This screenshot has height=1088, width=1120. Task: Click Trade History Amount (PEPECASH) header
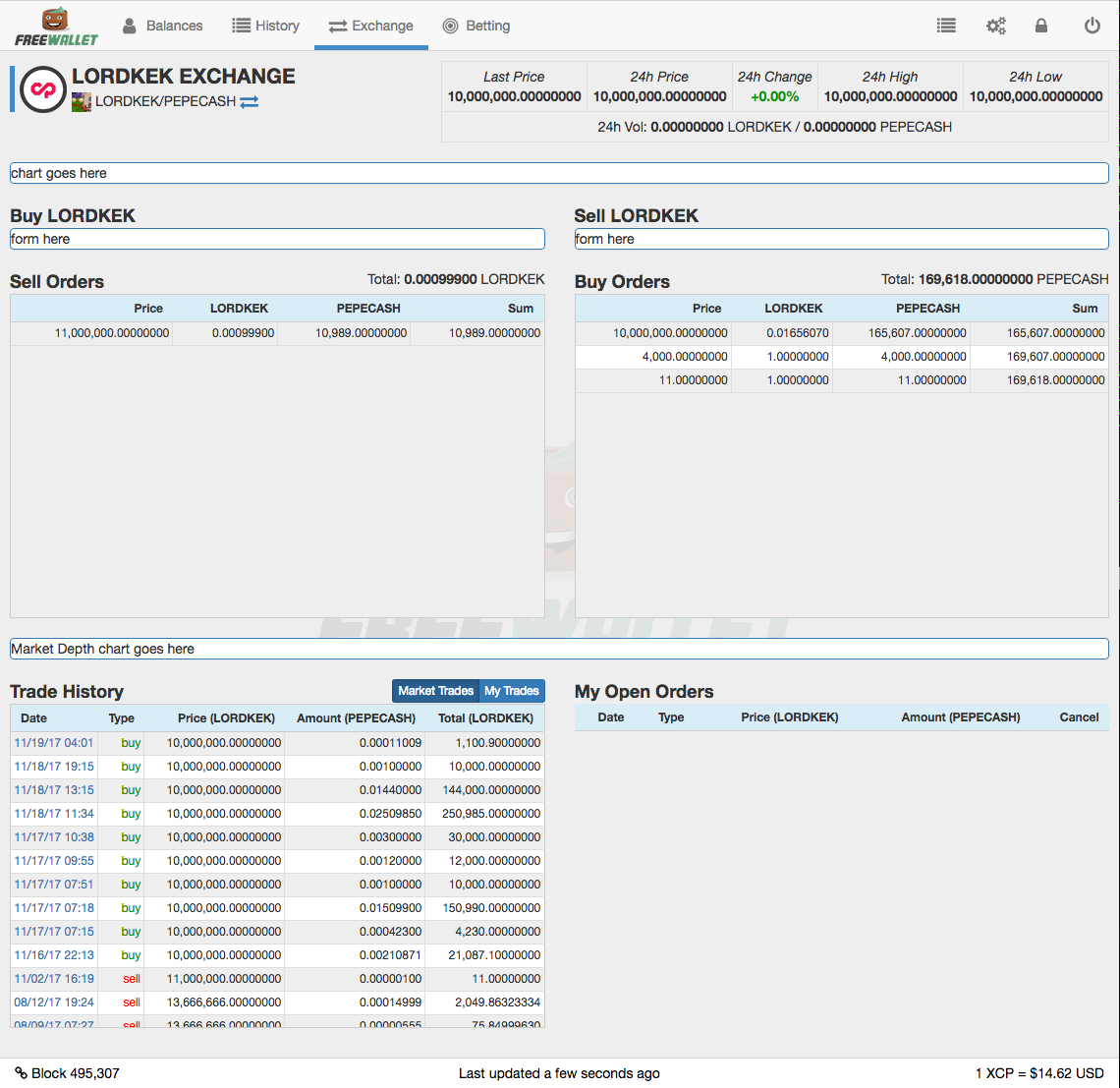[x=356, y=717]
